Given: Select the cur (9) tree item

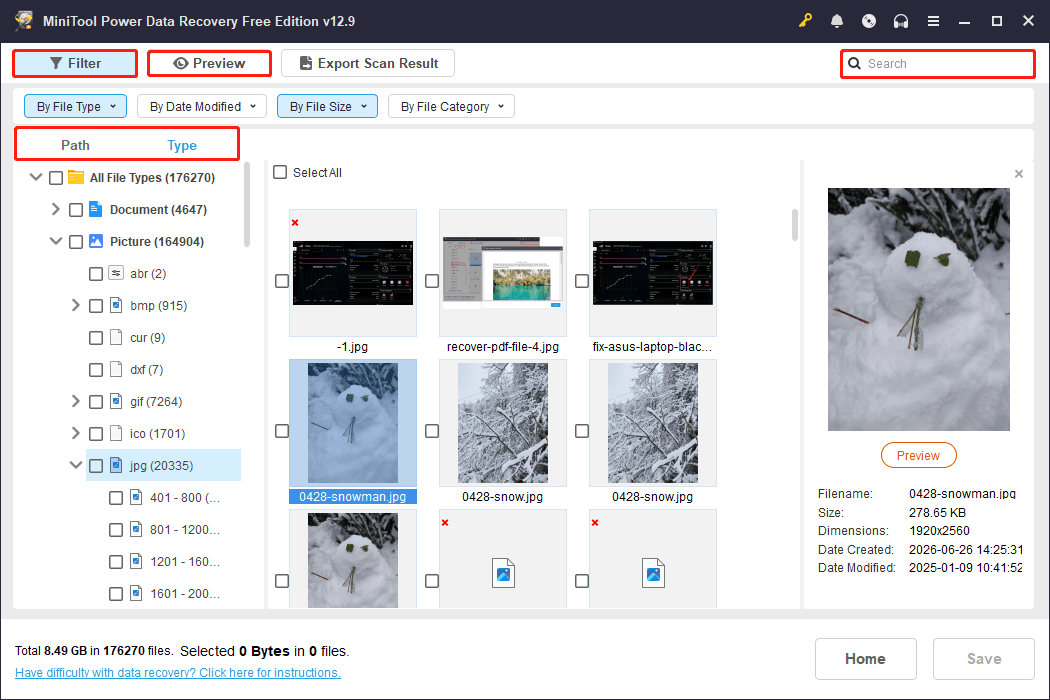Looking at the screenshot, I should (x=147, y=338).
